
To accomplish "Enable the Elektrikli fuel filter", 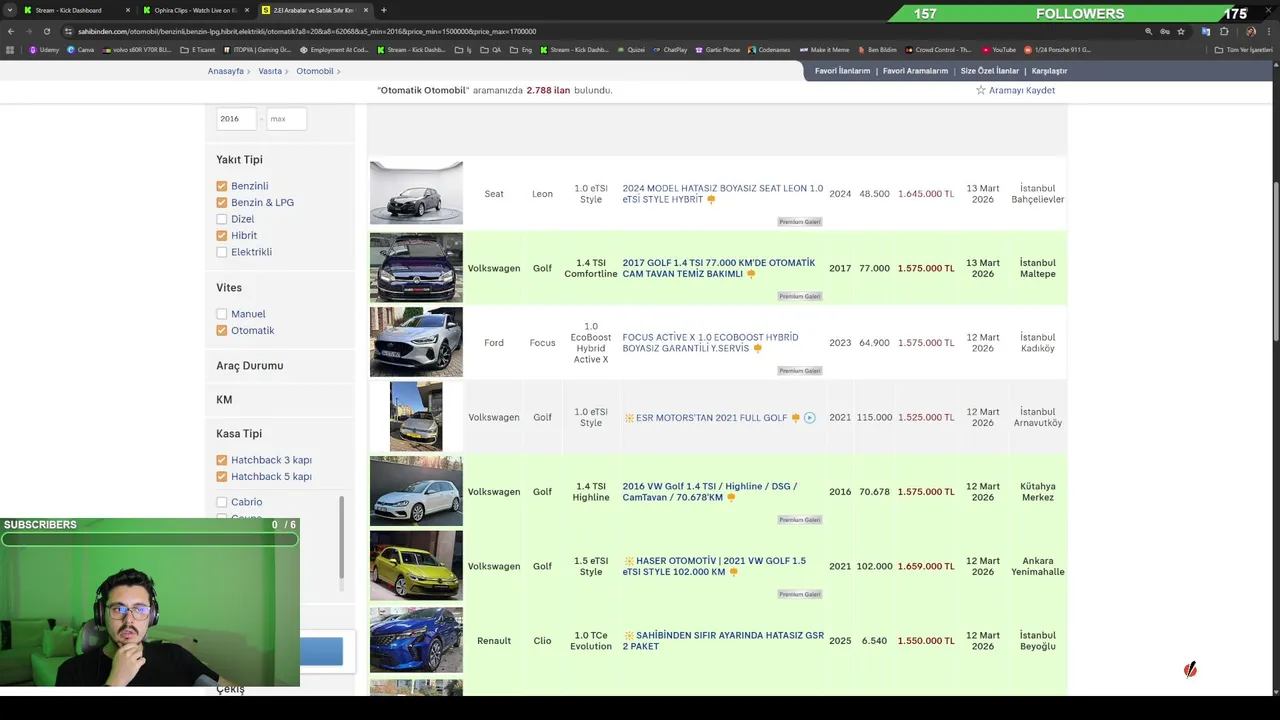I will pos(221,252).
